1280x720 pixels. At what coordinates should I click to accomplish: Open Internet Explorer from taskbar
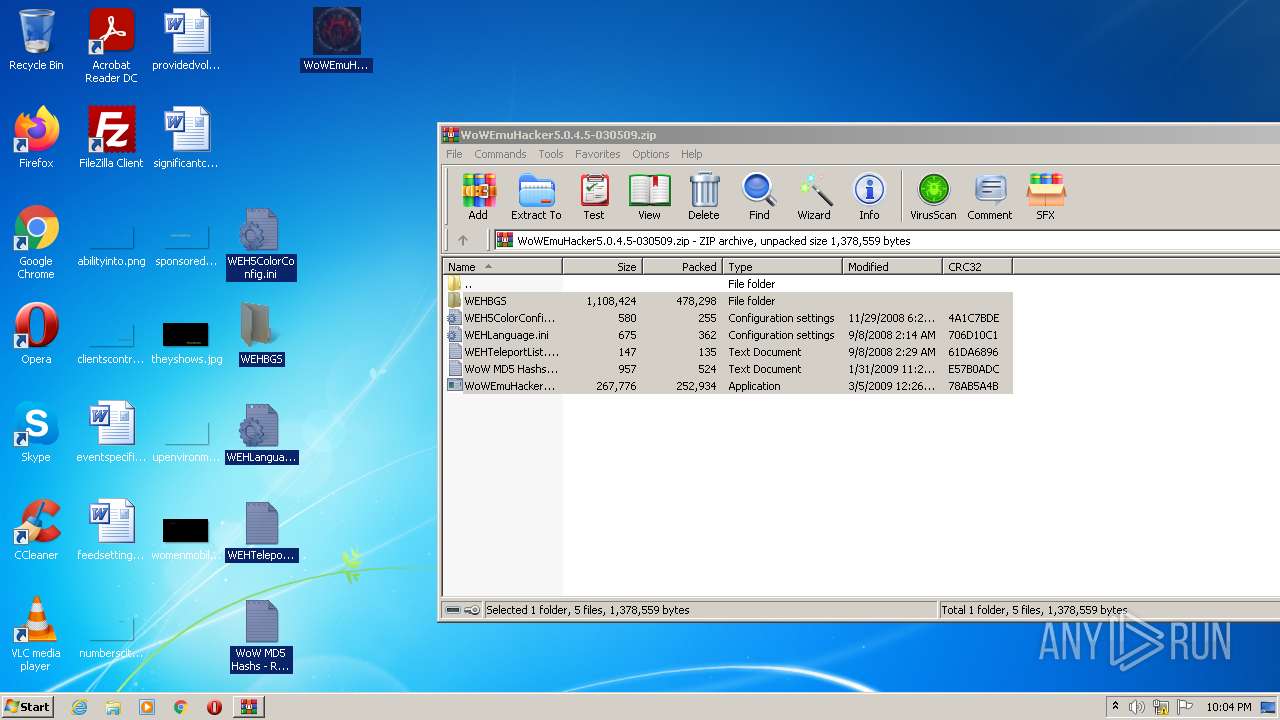click(x=79, y=707)
